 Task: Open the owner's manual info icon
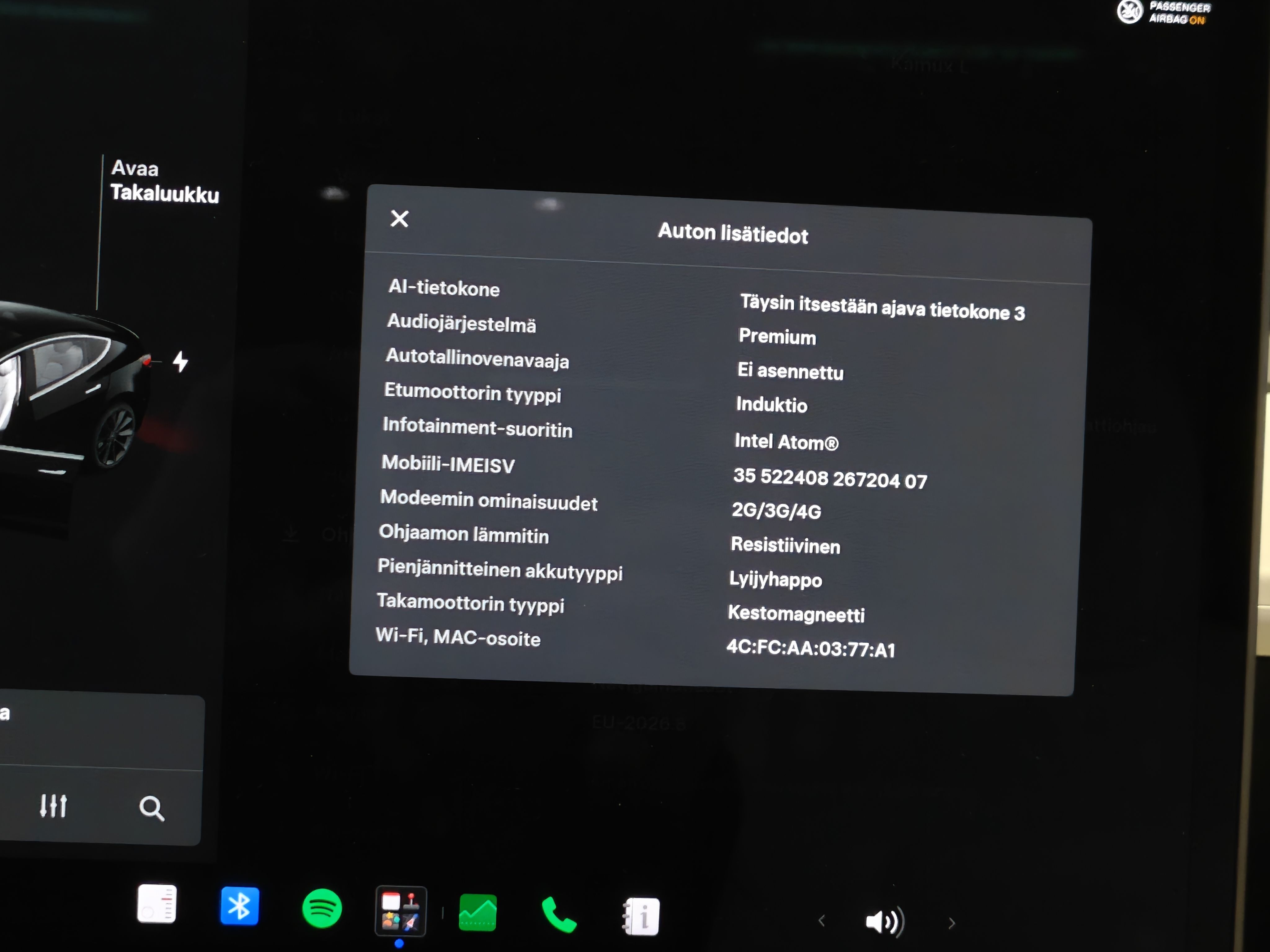click(641, 916)
